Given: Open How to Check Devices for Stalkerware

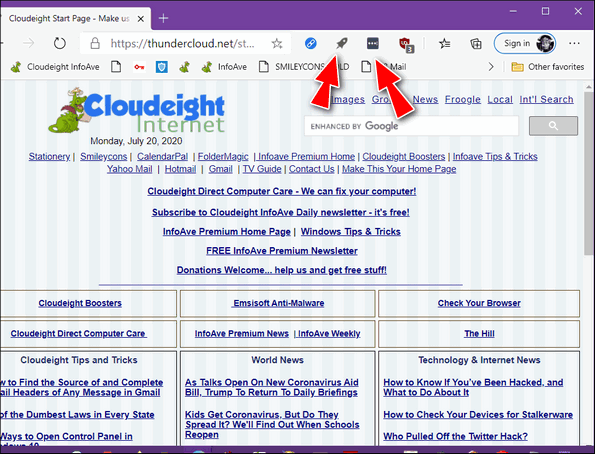Looking at the screenshot, I should (478, 415).
